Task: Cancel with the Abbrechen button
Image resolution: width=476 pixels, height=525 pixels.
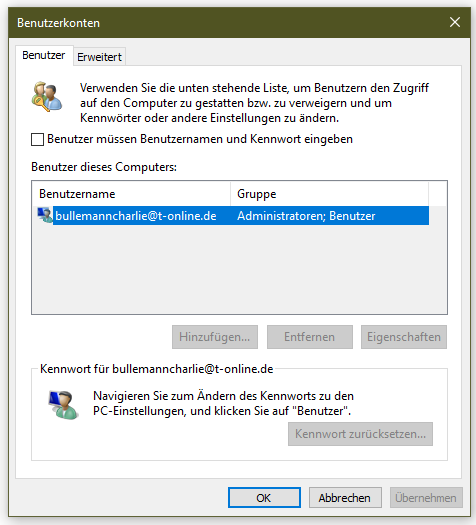Action: point(345,498)
